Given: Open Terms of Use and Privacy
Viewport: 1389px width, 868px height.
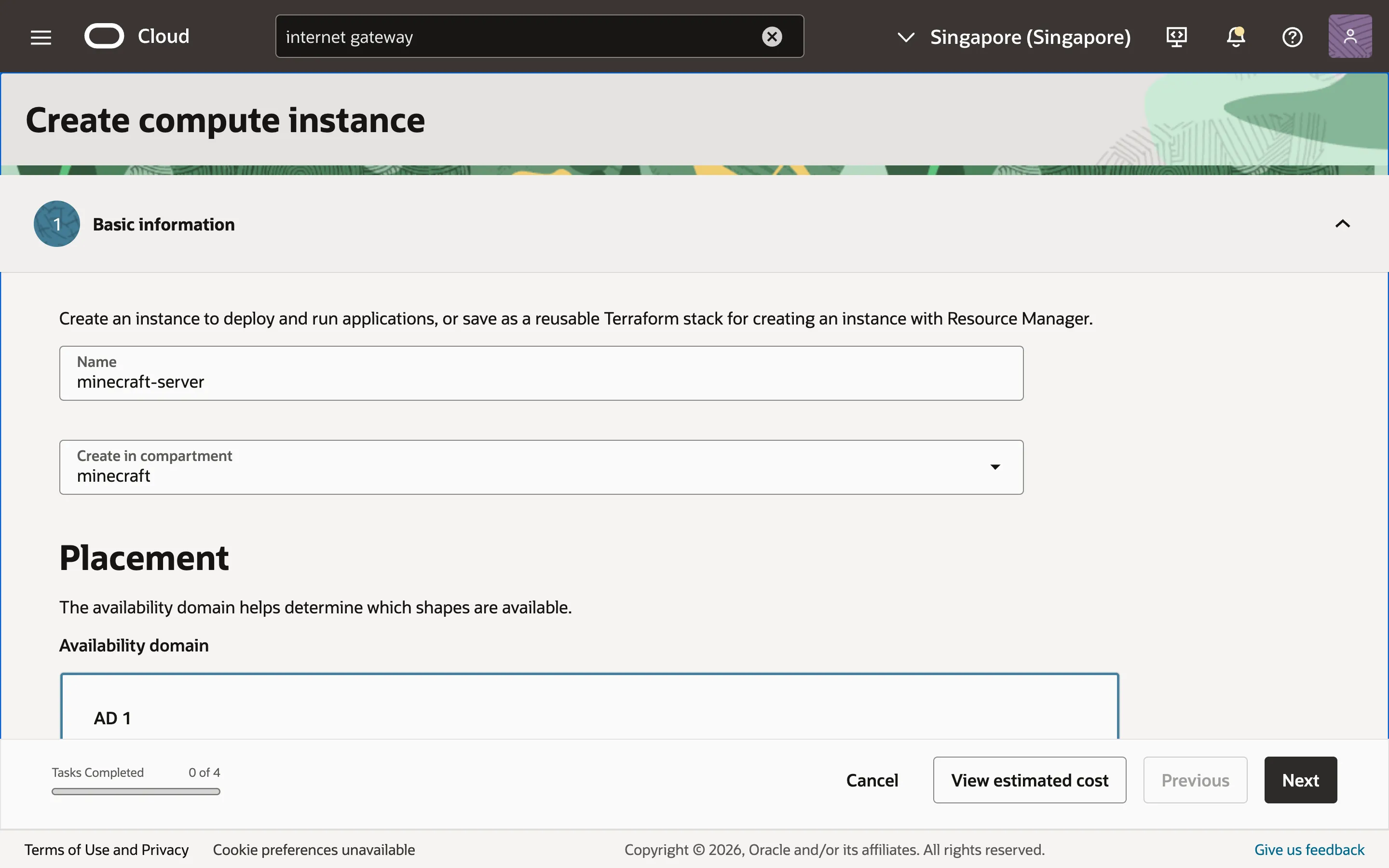Looking at the screenshot, I should click(107, 849).
